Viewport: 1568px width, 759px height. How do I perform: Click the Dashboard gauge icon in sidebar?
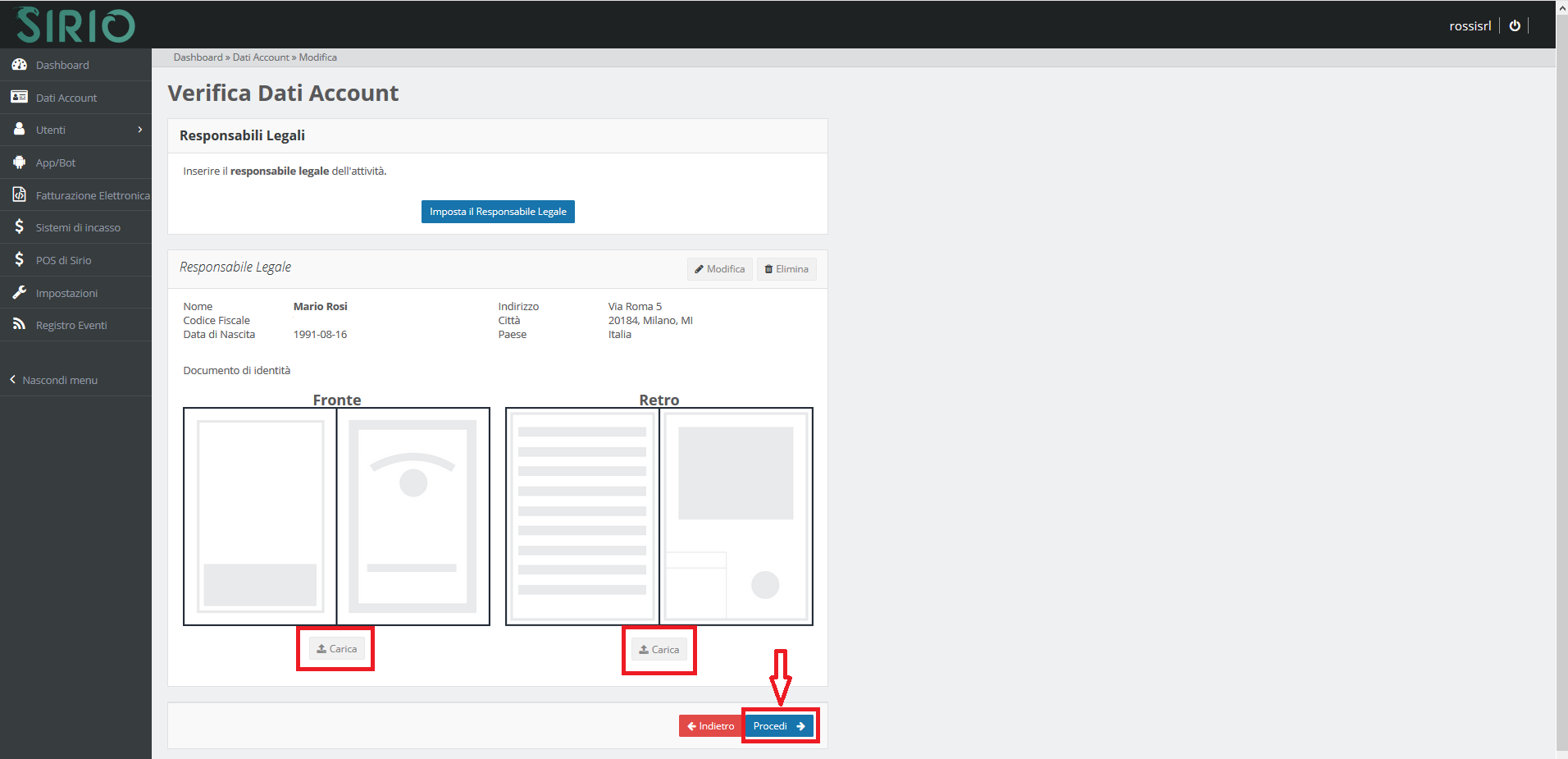click(x=19, y=65)
